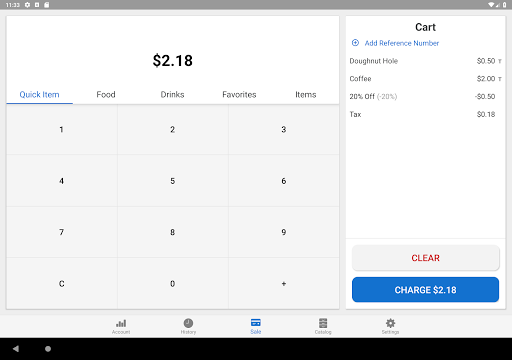Image resolution: width=512 pixels, height=360 pixels.
Task: Switch to the Drinks tab
Action: pos(172,95)
